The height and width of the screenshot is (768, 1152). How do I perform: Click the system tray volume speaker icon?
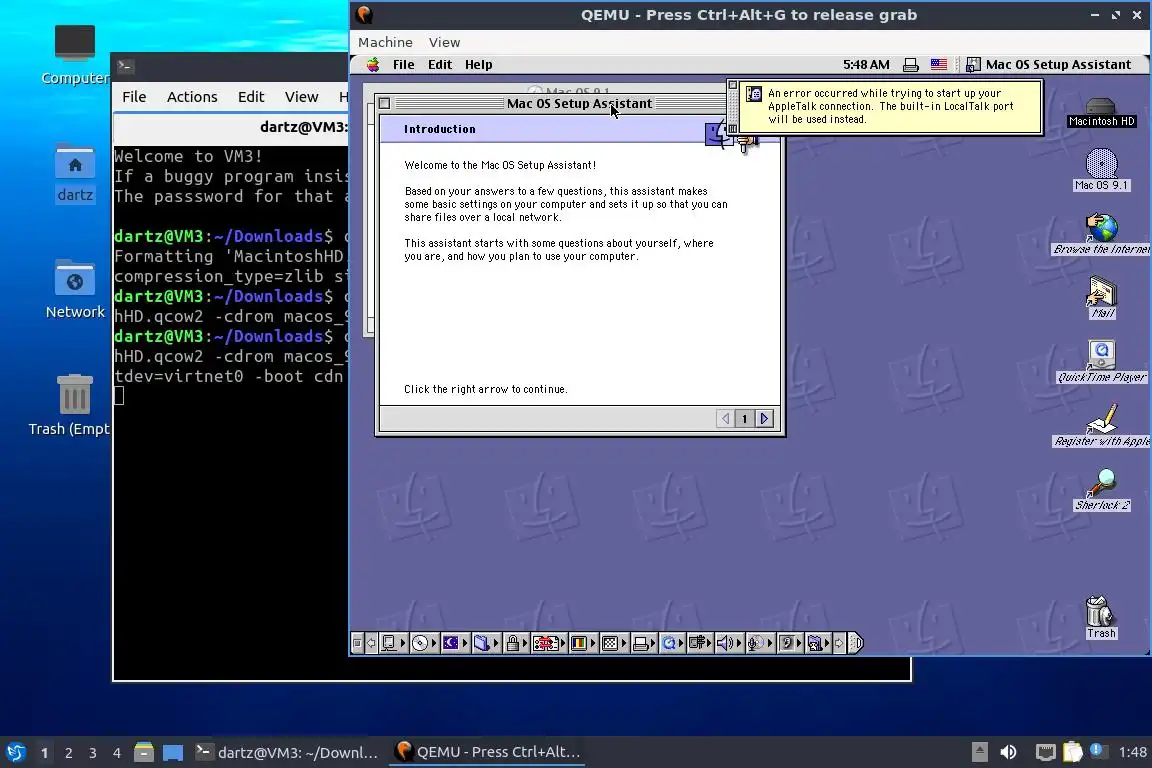coord(1009,752)
